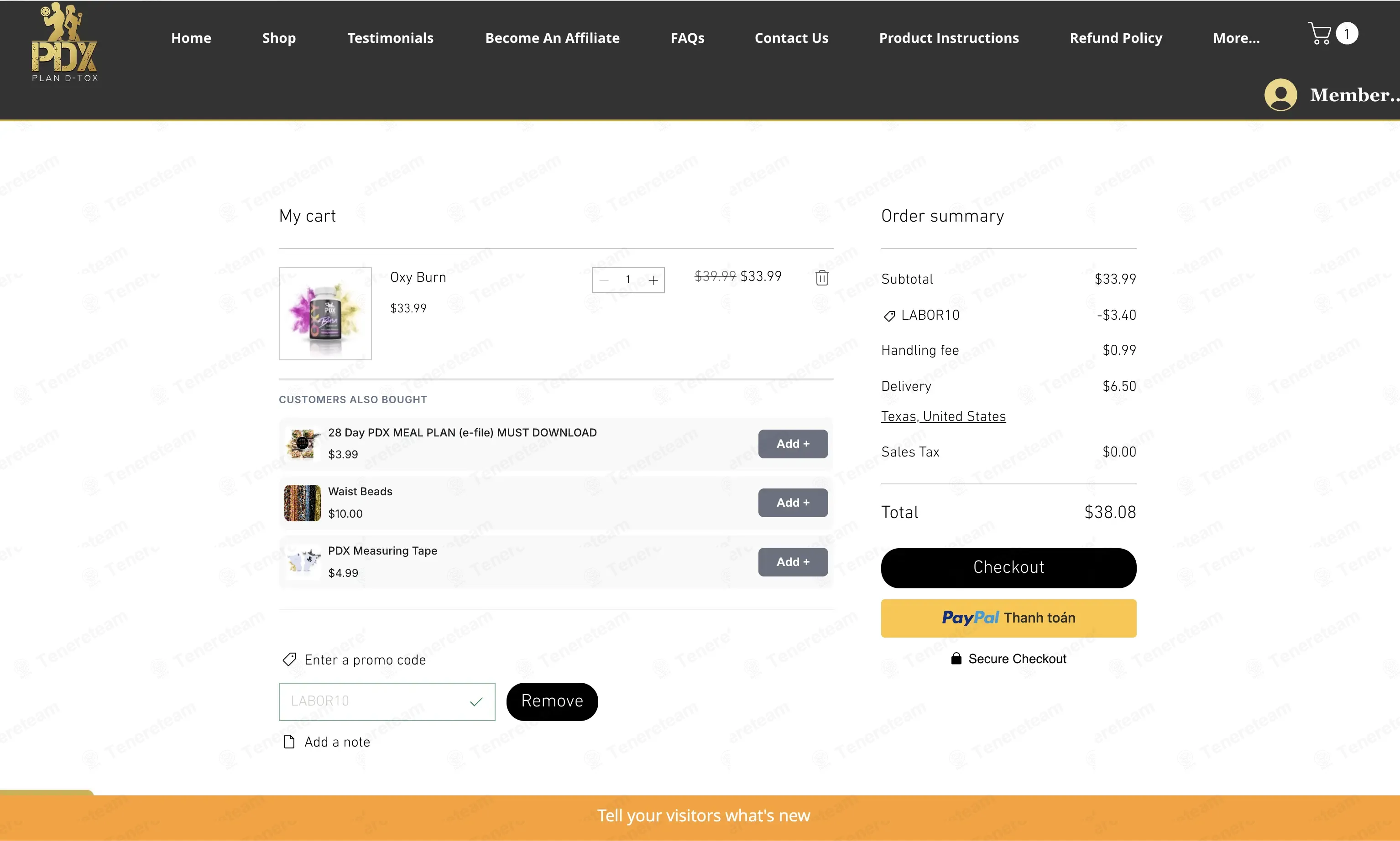Viewport: 1400px width, 841px height.
Task: Add 28 Day PDX Meal Plan to cart
Action: (793, 444)
